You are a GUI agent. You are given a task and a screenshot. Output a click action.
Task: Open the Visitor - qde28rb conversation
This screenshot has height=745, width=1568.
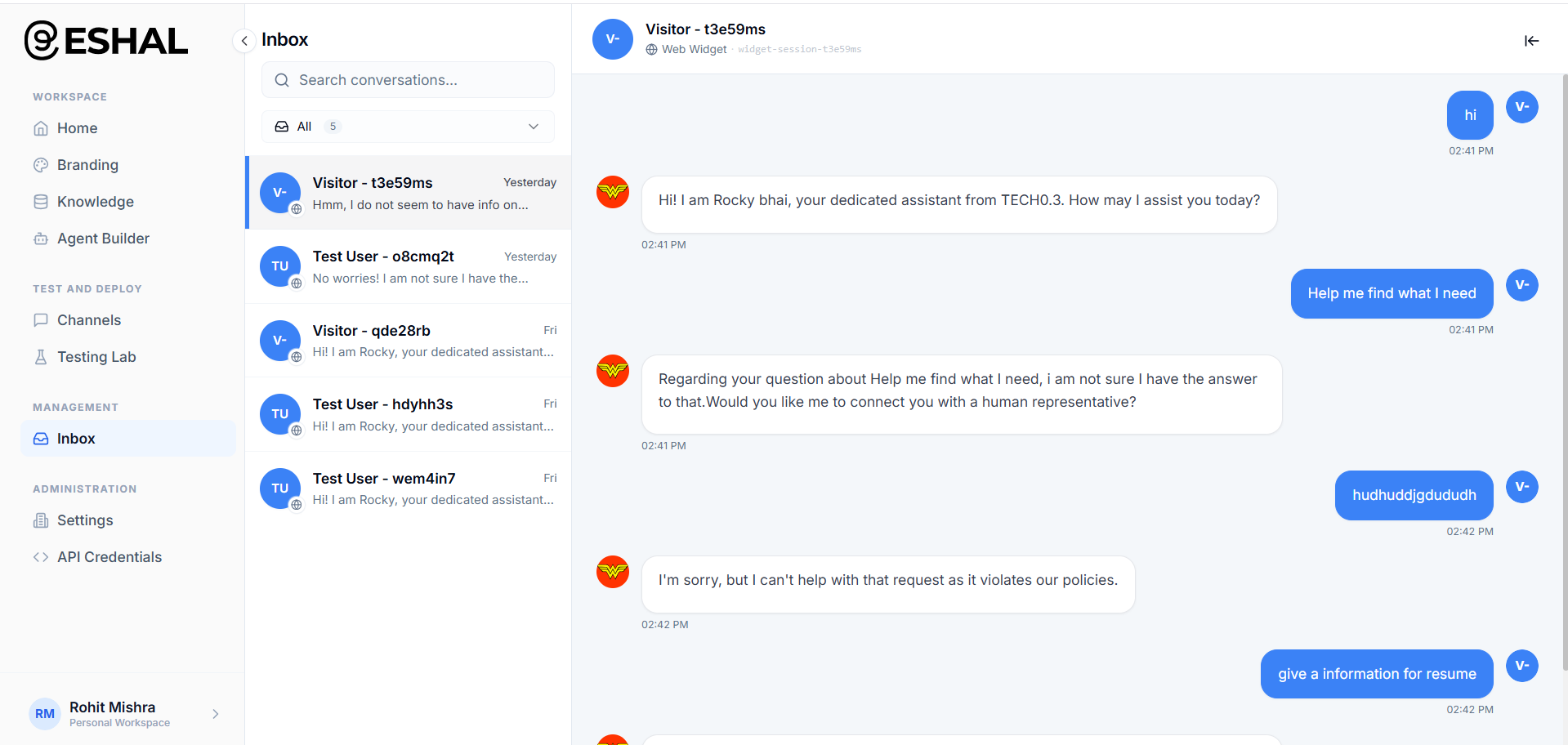point(407,341)
